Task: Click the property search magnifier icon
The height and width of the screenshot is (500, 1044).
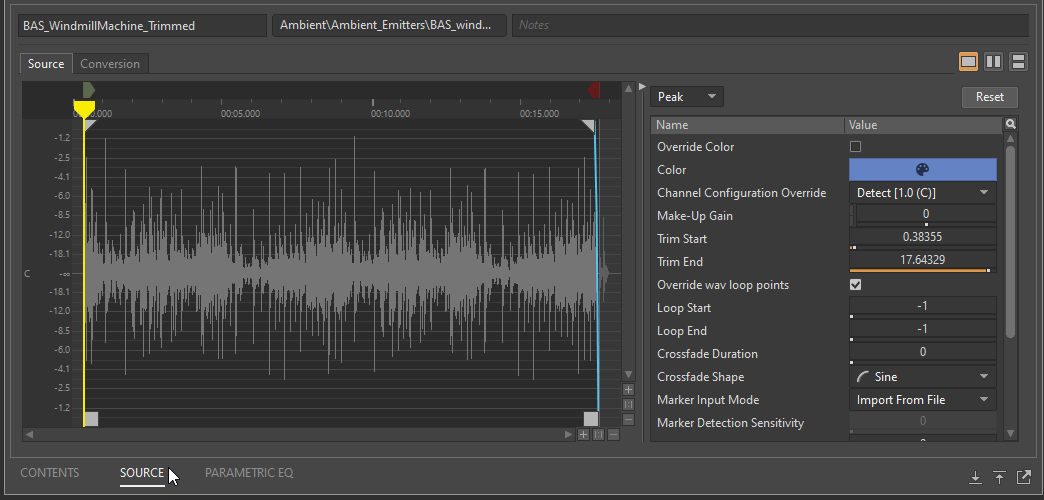Action: click(1011, 125)
